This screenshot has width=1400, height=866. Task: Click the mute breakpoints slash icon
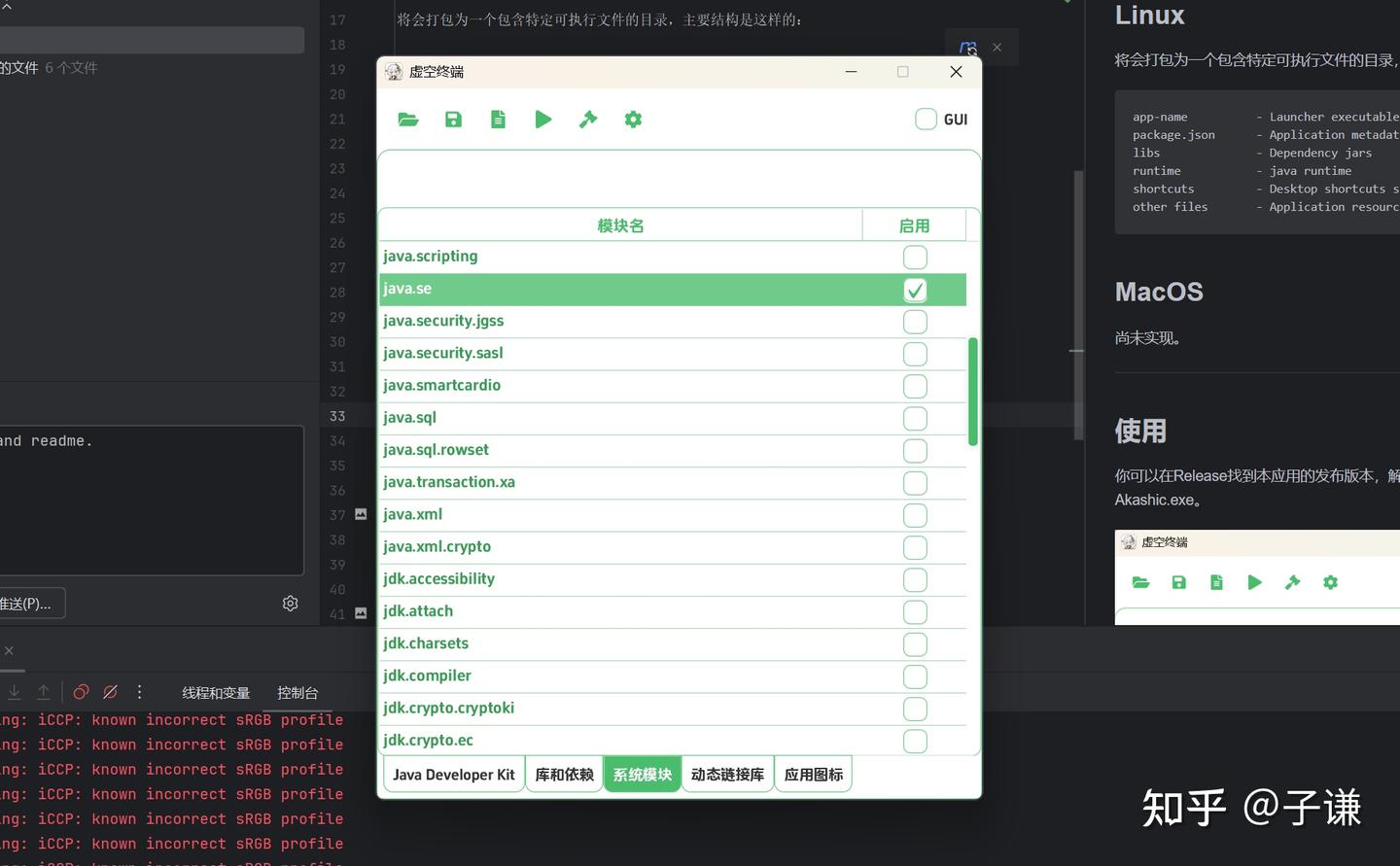[111, 692]
